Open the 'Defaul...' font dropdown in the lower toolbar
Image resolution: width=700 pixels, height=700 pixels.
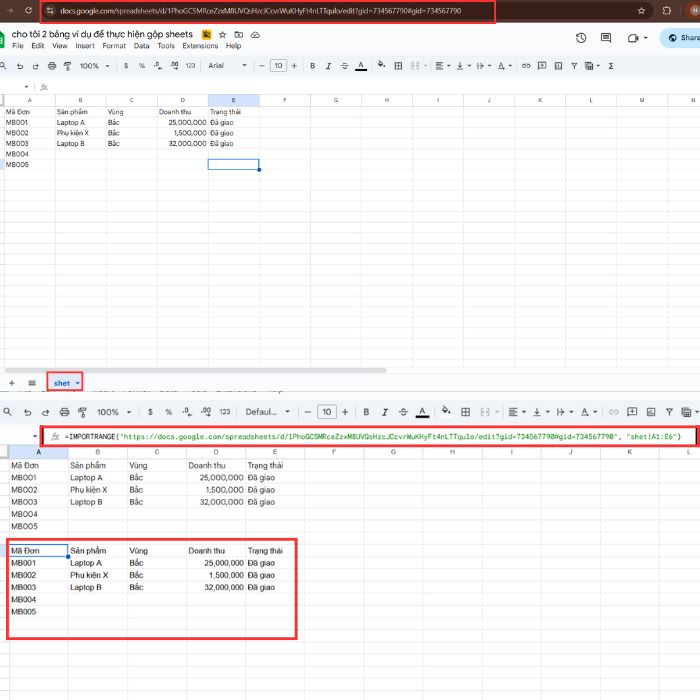[x=268, y=412]
